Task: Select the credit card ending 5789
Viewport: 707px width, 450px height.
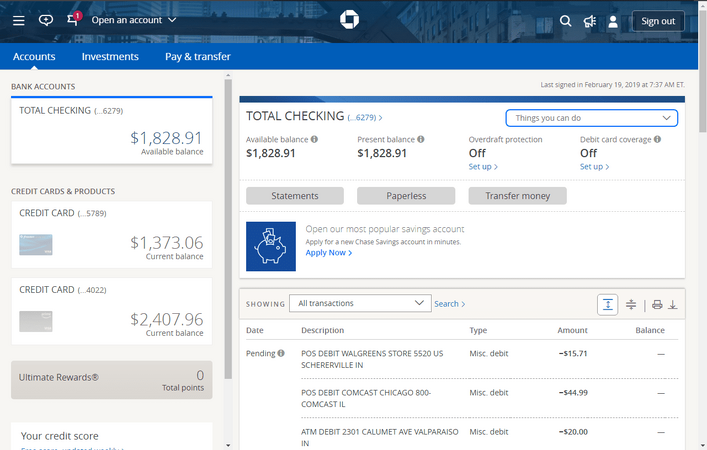Action: [x=111, y=234]
